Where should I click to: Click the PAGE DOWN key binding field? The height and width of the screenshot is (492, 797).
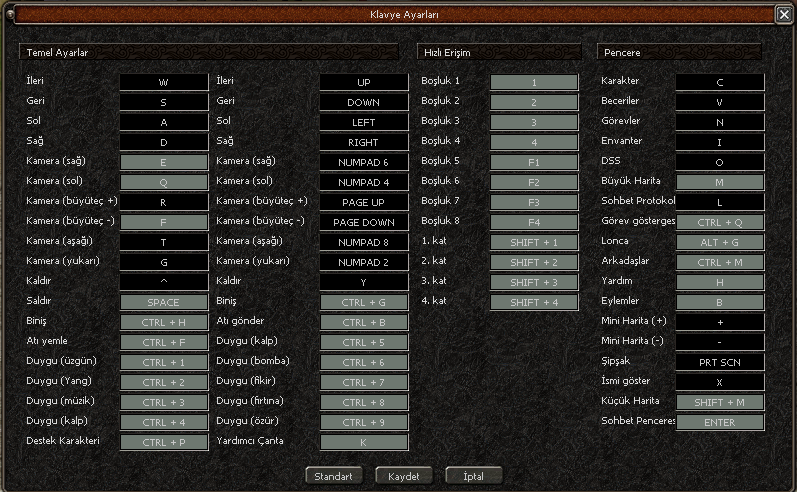pos(364,222)
